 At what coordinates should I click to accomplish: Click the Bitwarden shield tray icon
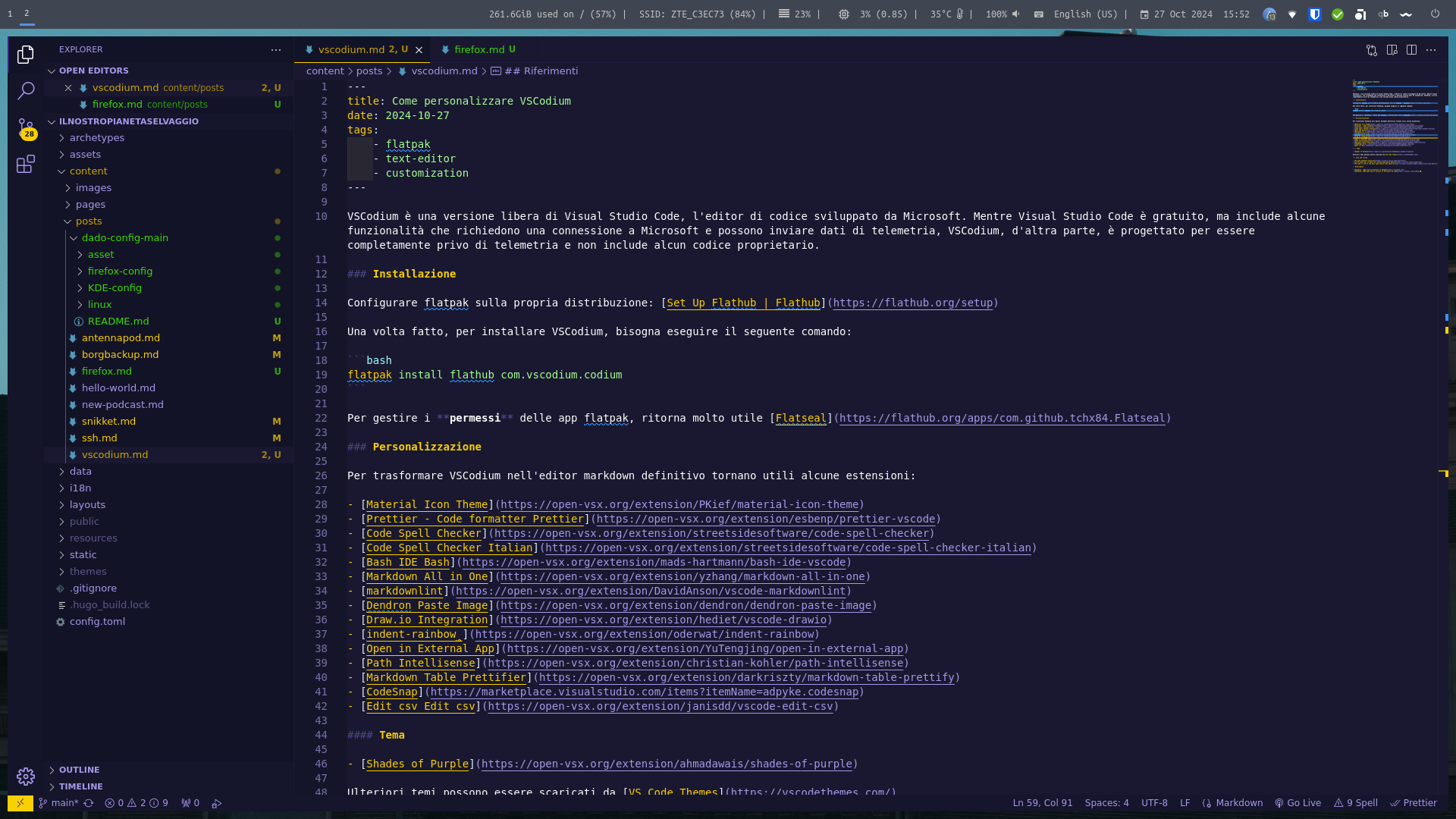1315,14
